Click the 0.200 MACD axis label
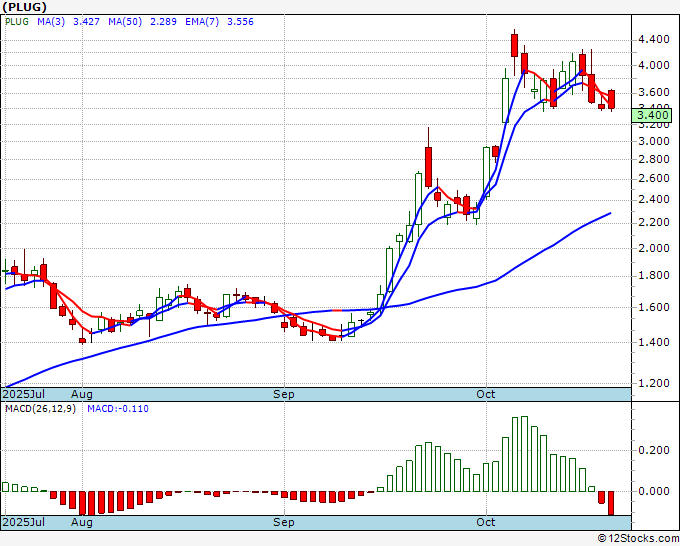 [x=654, y=450]
